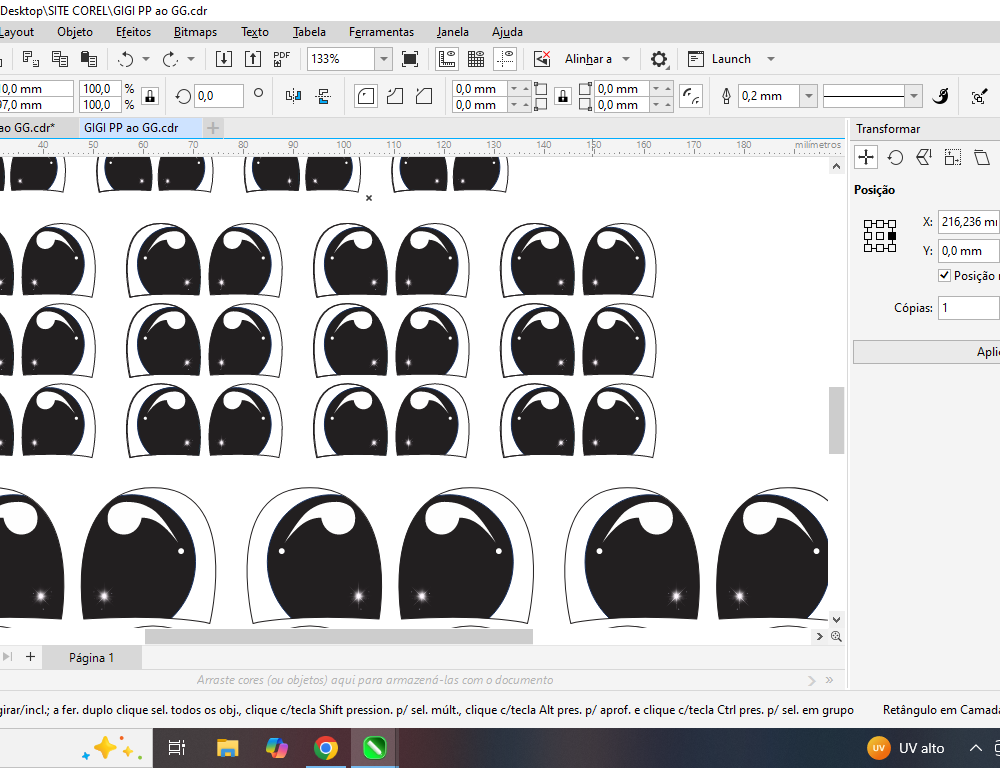
Task: Click the Redo arrow icon
Action: [170, 59]
